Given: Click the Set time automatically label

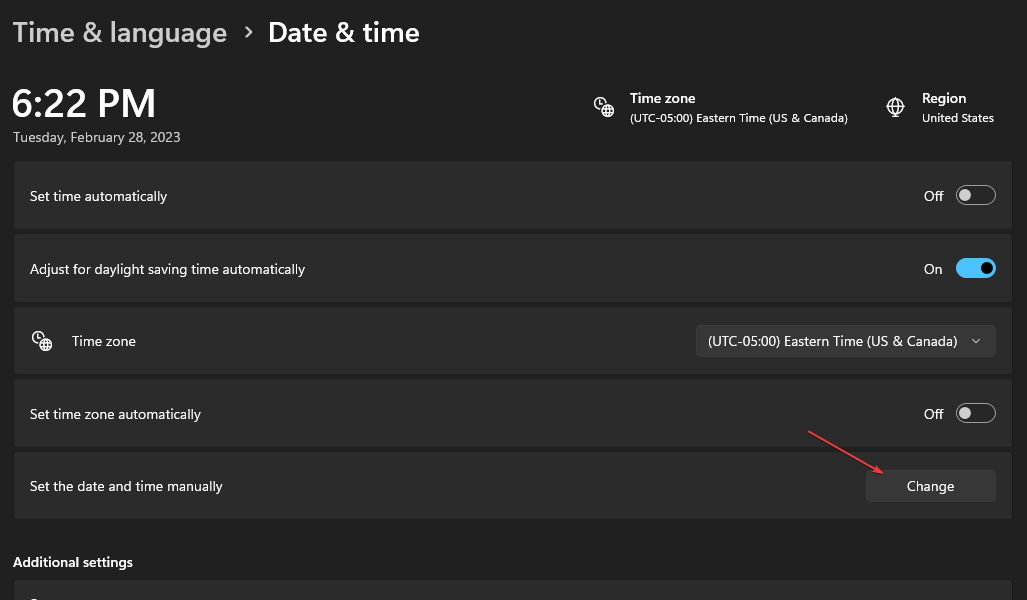Looking at the screenshot, I should [98, 196].
